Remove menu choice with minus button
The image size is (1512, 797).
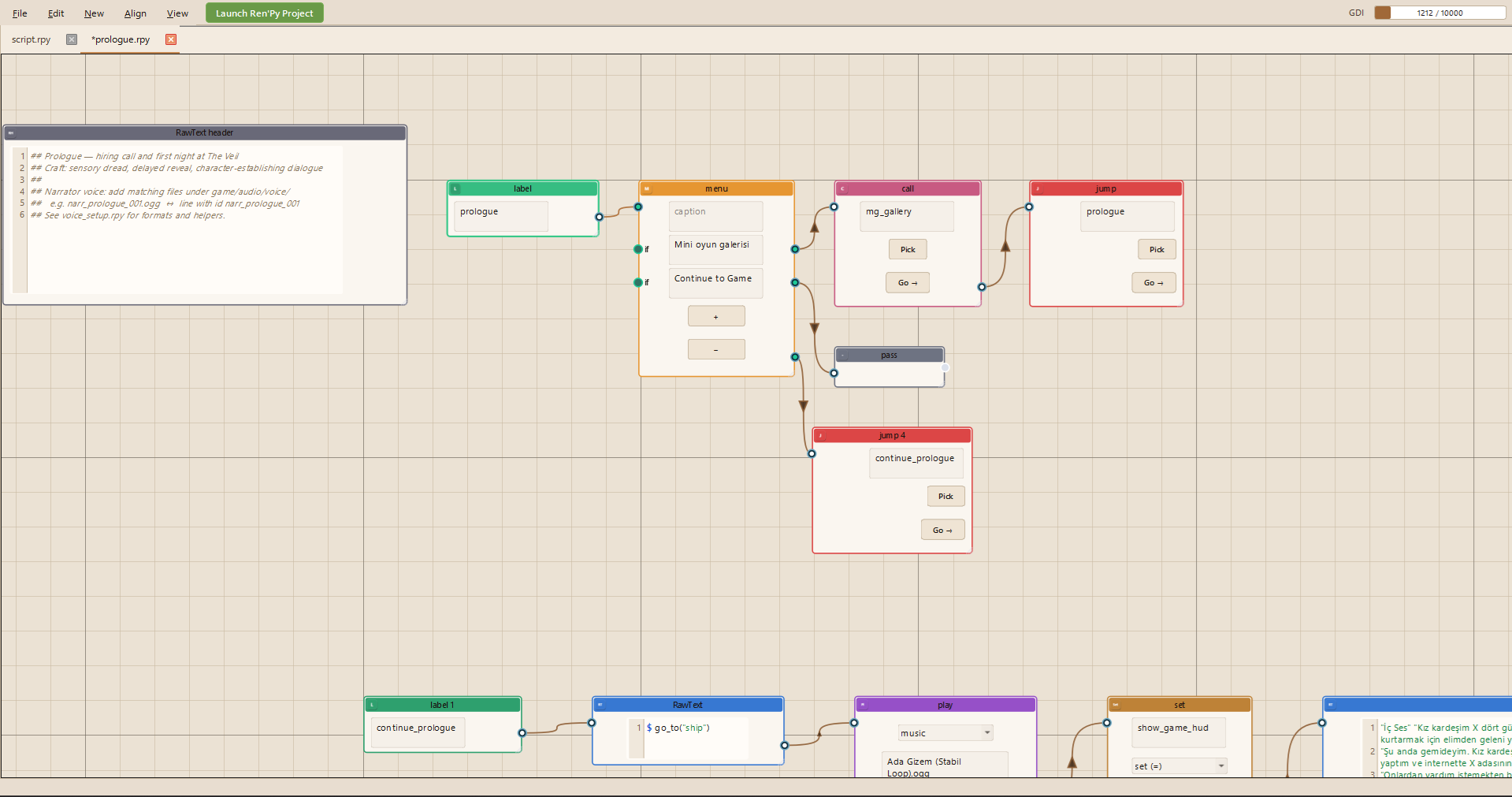click(716, 349)
